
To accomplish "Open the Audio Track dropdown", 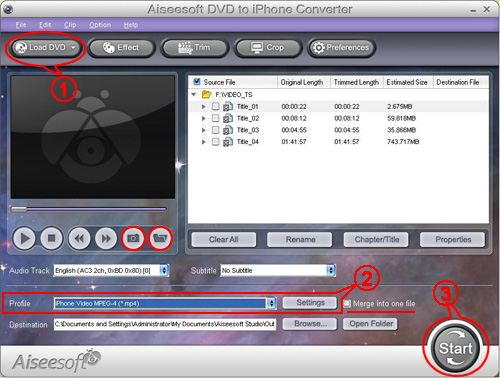I will [x=164, y=270].
